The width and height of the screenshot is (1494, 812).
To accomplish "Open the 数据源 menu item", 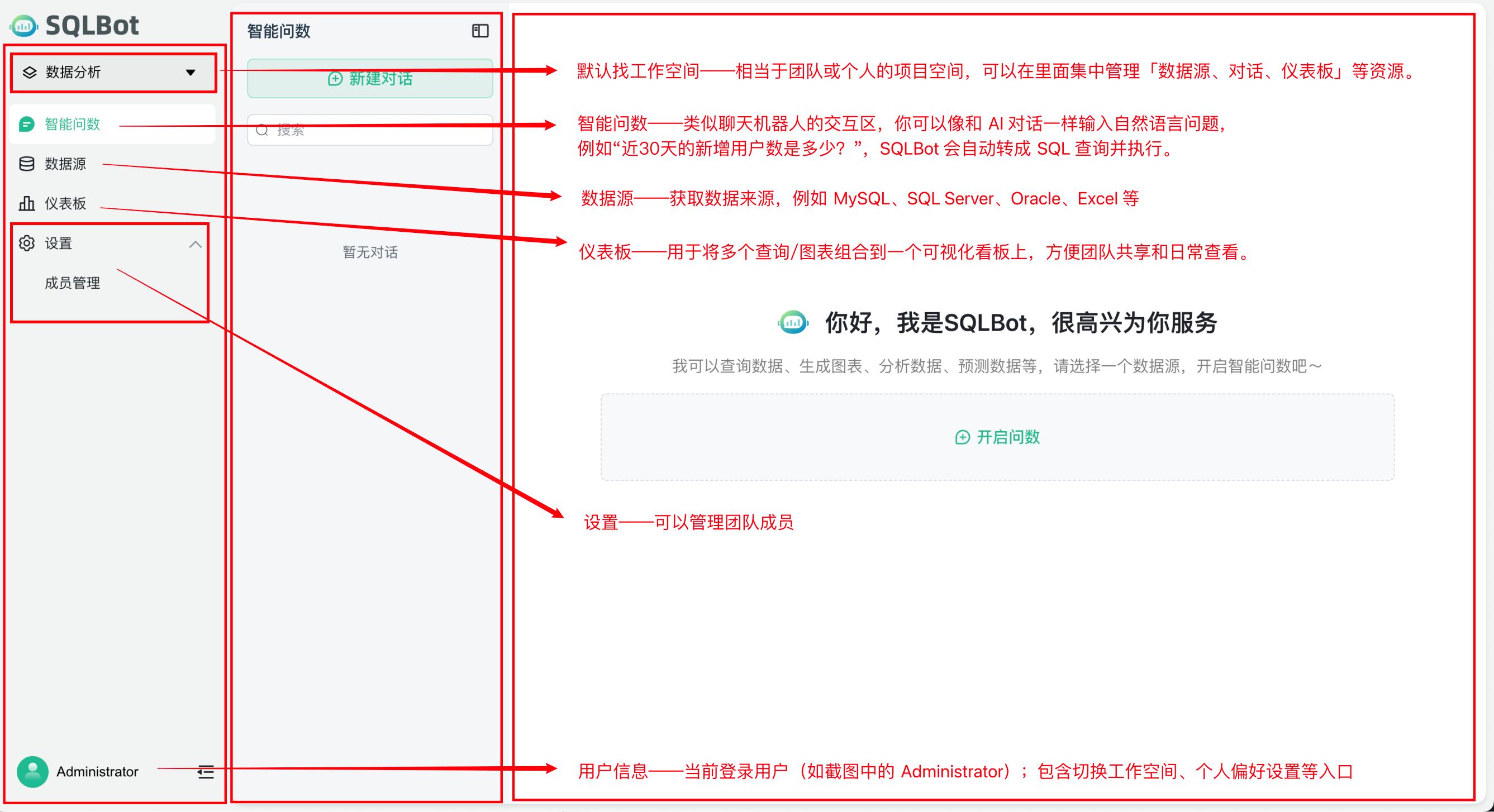I will (112, 164).
